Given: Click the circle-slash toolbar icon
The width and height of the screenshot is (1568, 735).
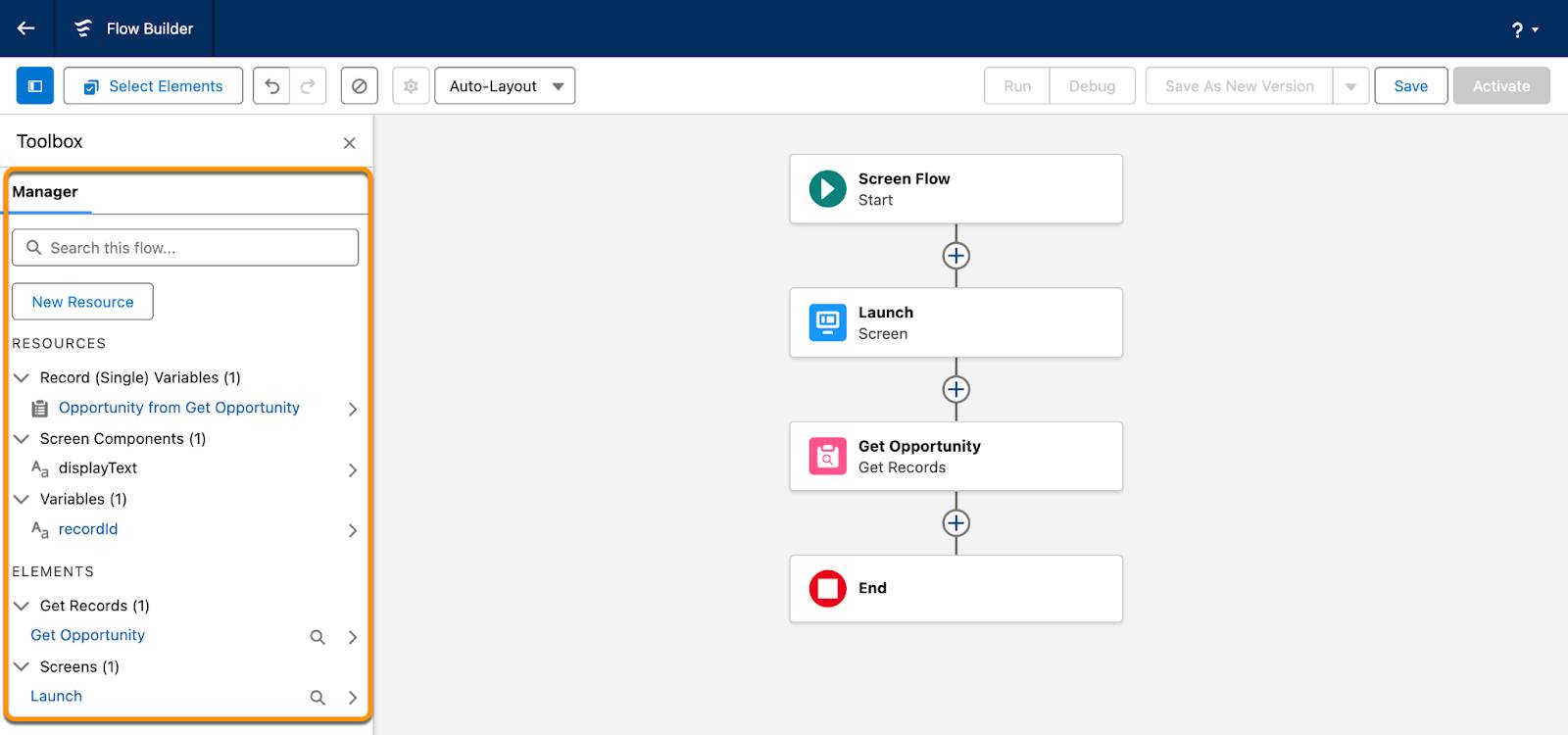Looking at the screenshot, I should coord(360,86).
